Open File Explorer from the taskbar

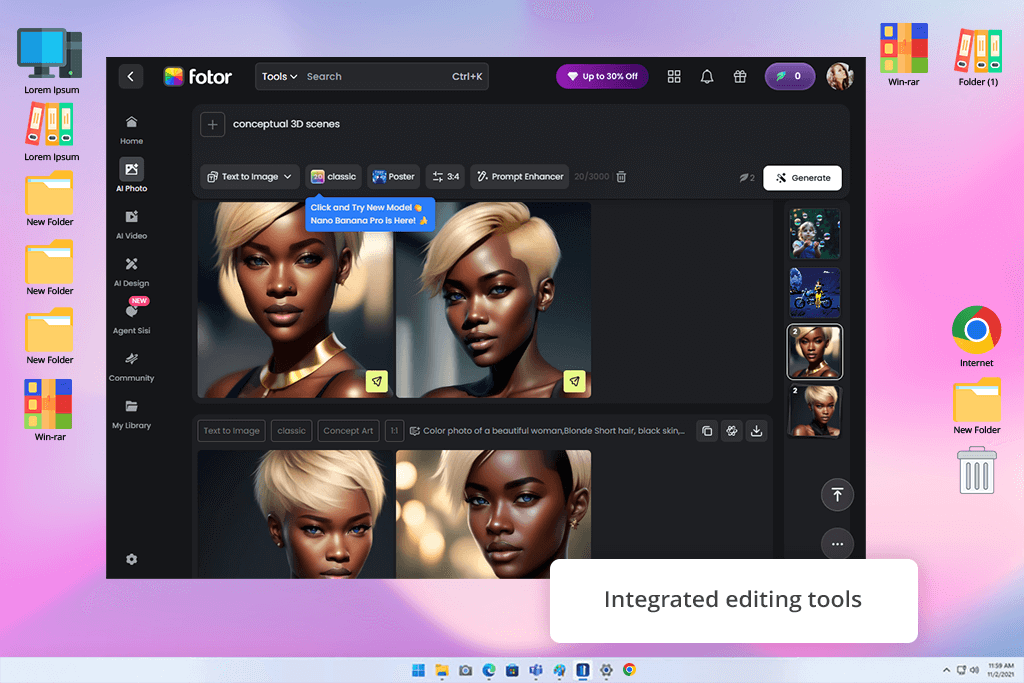[x=442, y=670]
